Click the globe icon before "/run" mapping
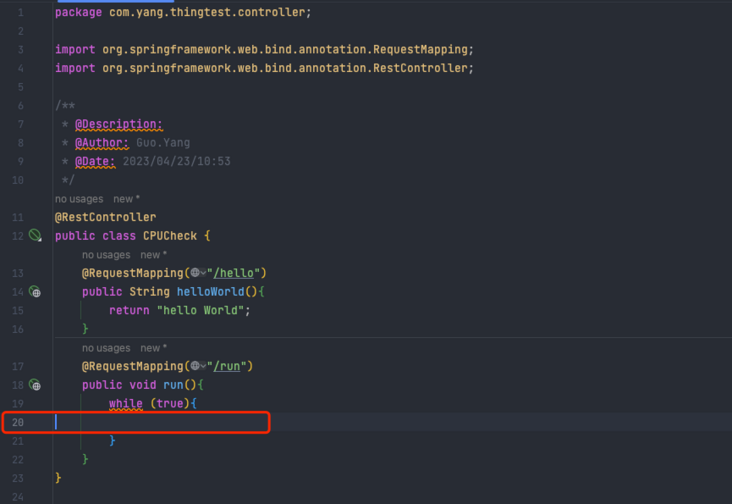Viewport: 732px width, 504px height. 195,366
